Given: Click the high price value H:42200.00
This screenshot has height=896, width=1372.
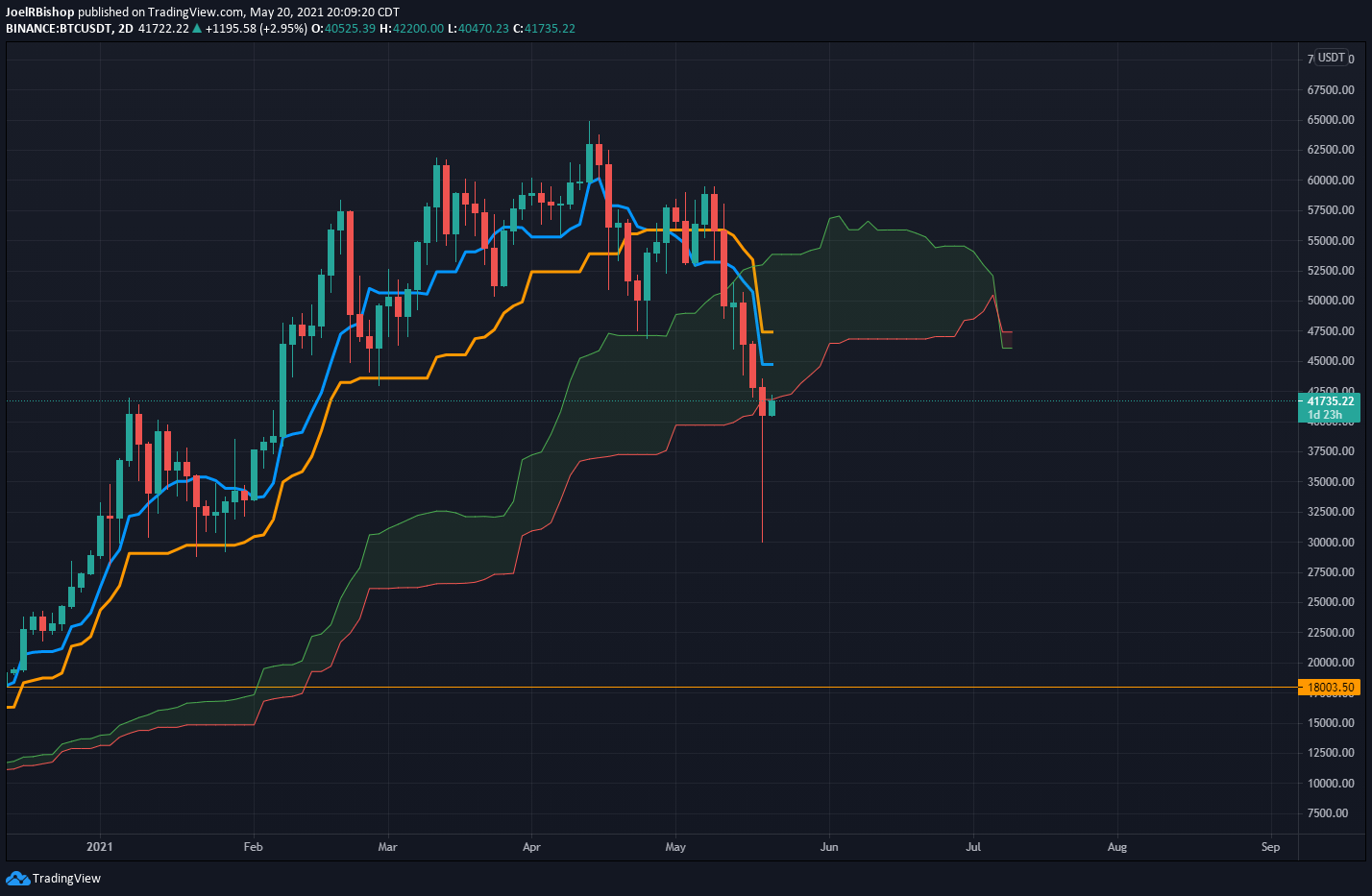Looking at the screenshot, I should 412,29.
